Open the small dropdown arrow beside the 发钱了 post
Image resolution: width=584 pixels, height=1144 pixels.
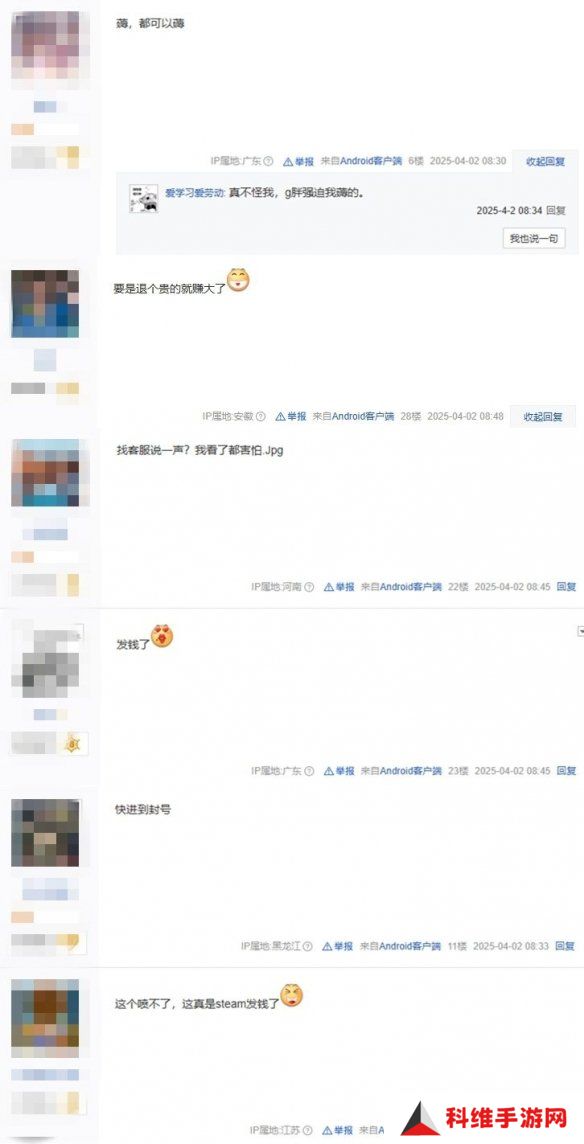pos(580,630)
